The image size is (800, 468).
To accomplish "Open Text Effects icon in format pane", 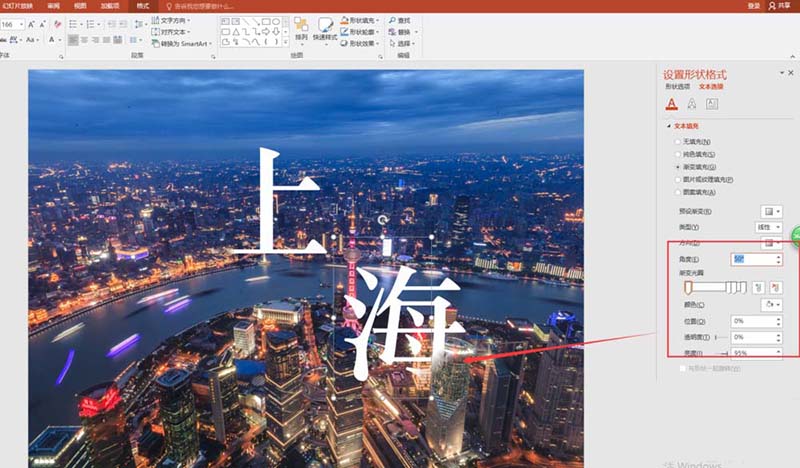I will (x=691, y=104).
